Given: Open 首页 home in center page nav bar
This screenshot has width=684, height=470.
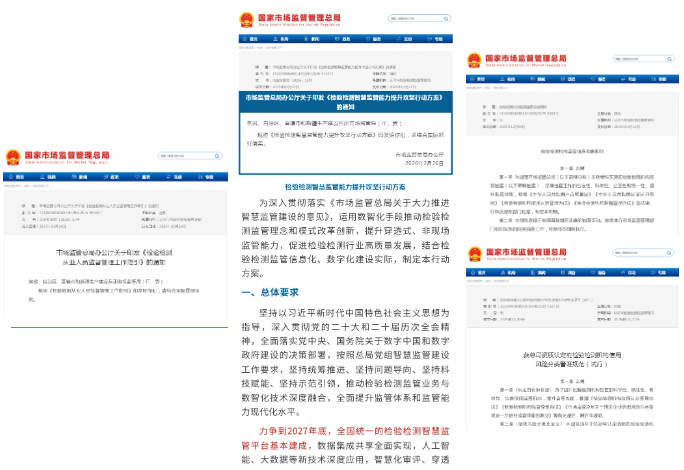Looking at the screenshot, I should [x=251, y=39].
